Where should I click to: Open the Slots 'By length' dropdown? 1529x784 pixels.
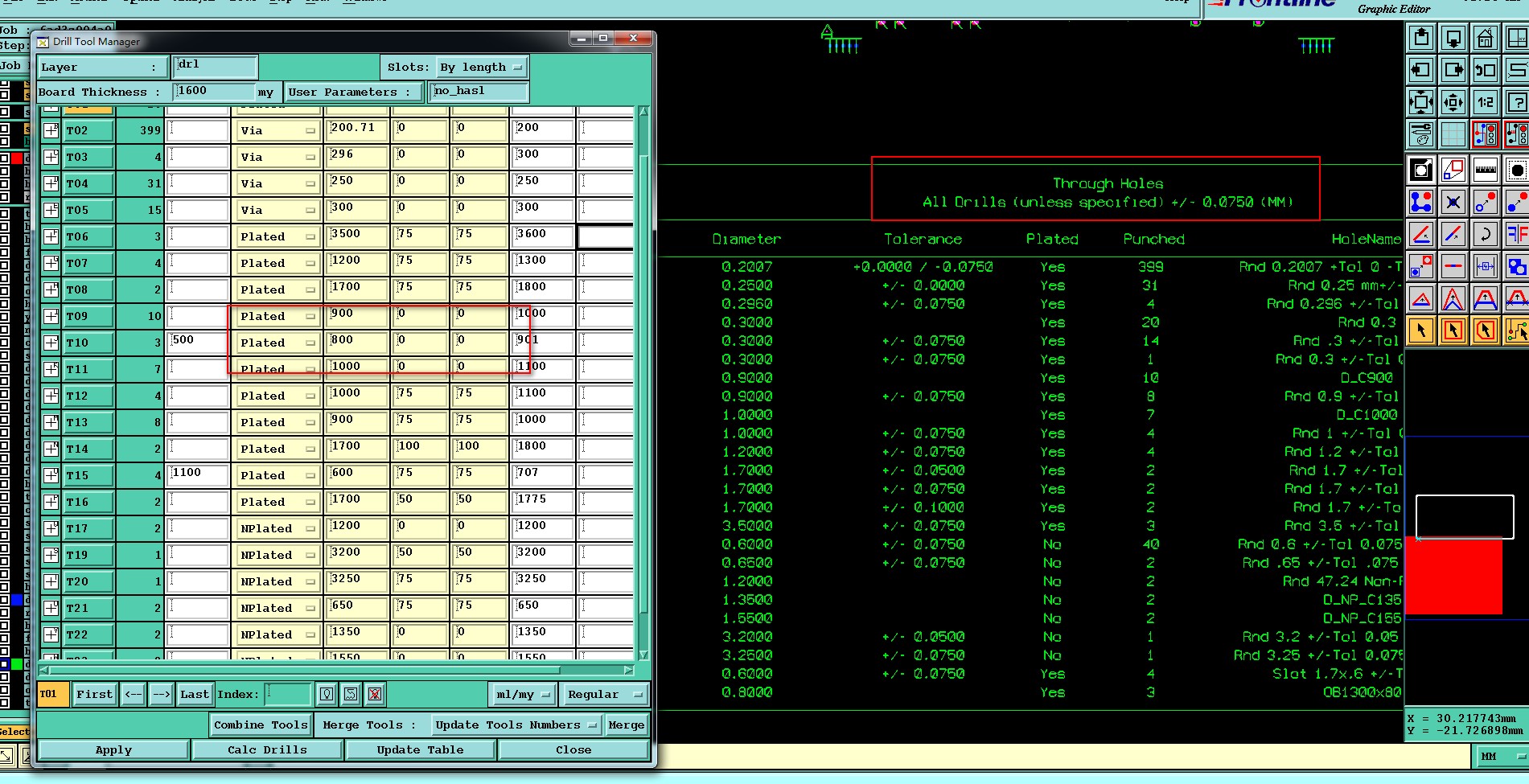click(x=481, y=68)
